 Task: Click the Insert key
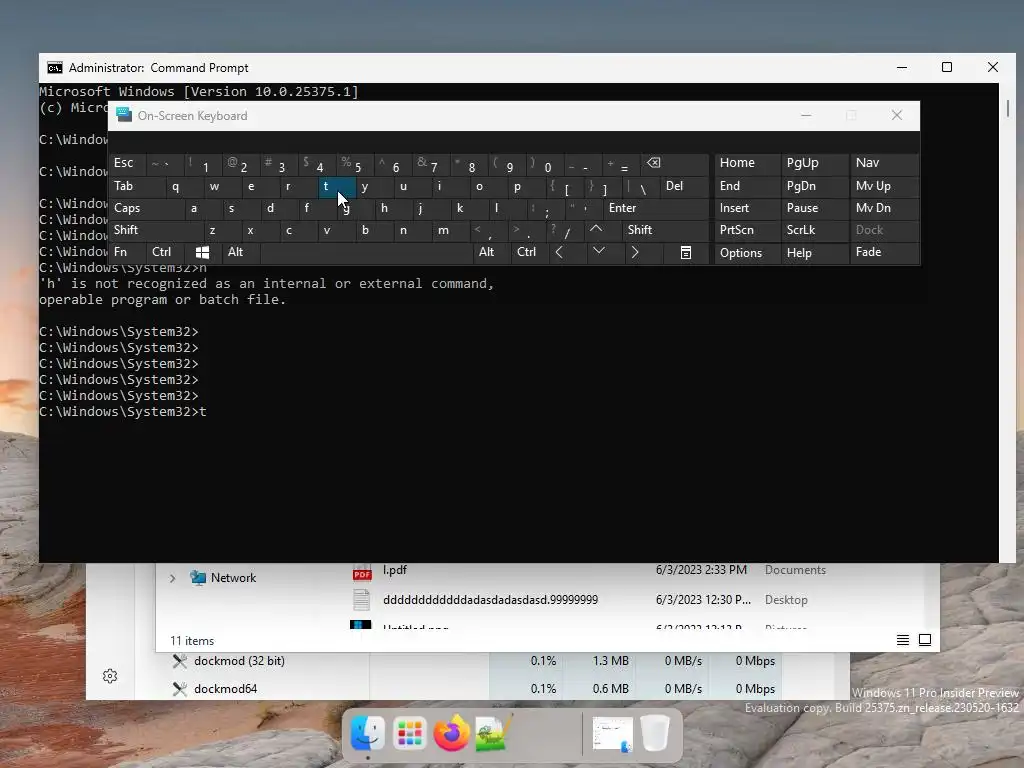tap(747, 208)
